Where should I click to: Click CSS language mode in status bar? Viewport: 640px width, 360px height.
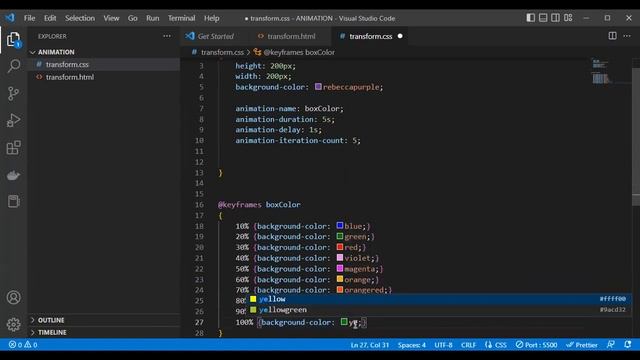click(x=496, y=345)
